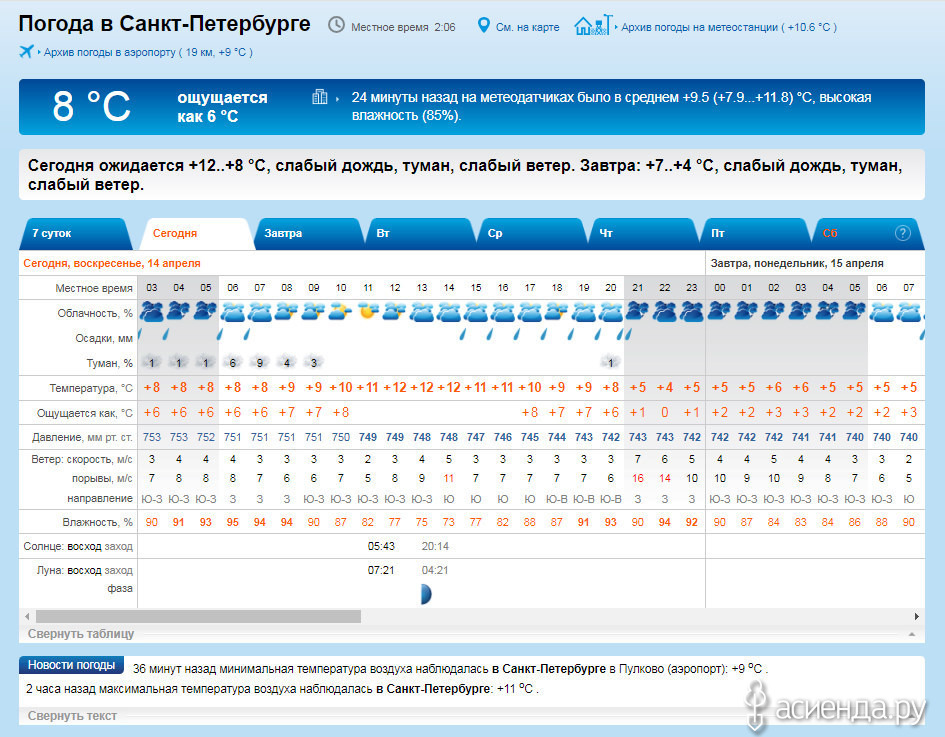This screenshot has width=945, height=737.
Task: Click the fog icon for hour 07
Action: 260,362
